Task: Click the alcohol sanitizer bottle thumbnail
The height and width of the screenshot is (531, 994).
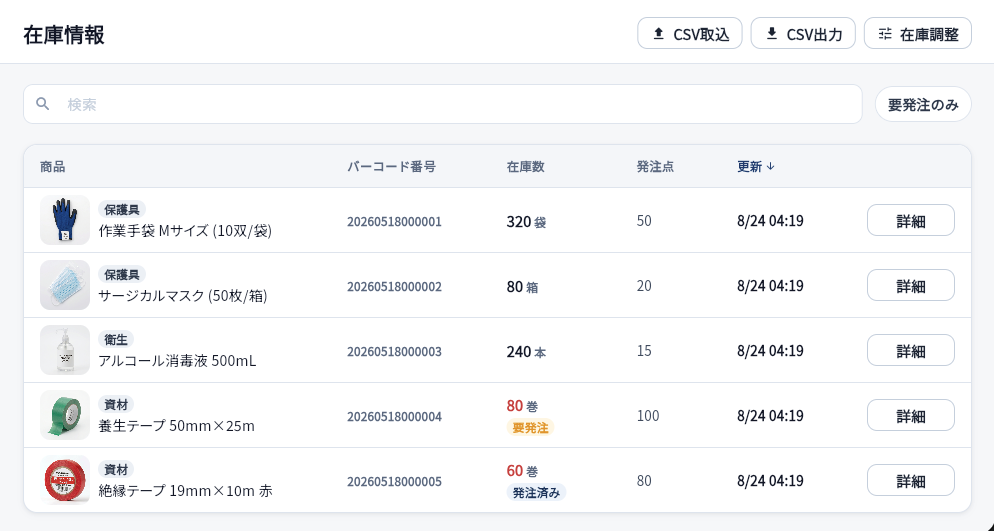Action: tap(65, 350)
